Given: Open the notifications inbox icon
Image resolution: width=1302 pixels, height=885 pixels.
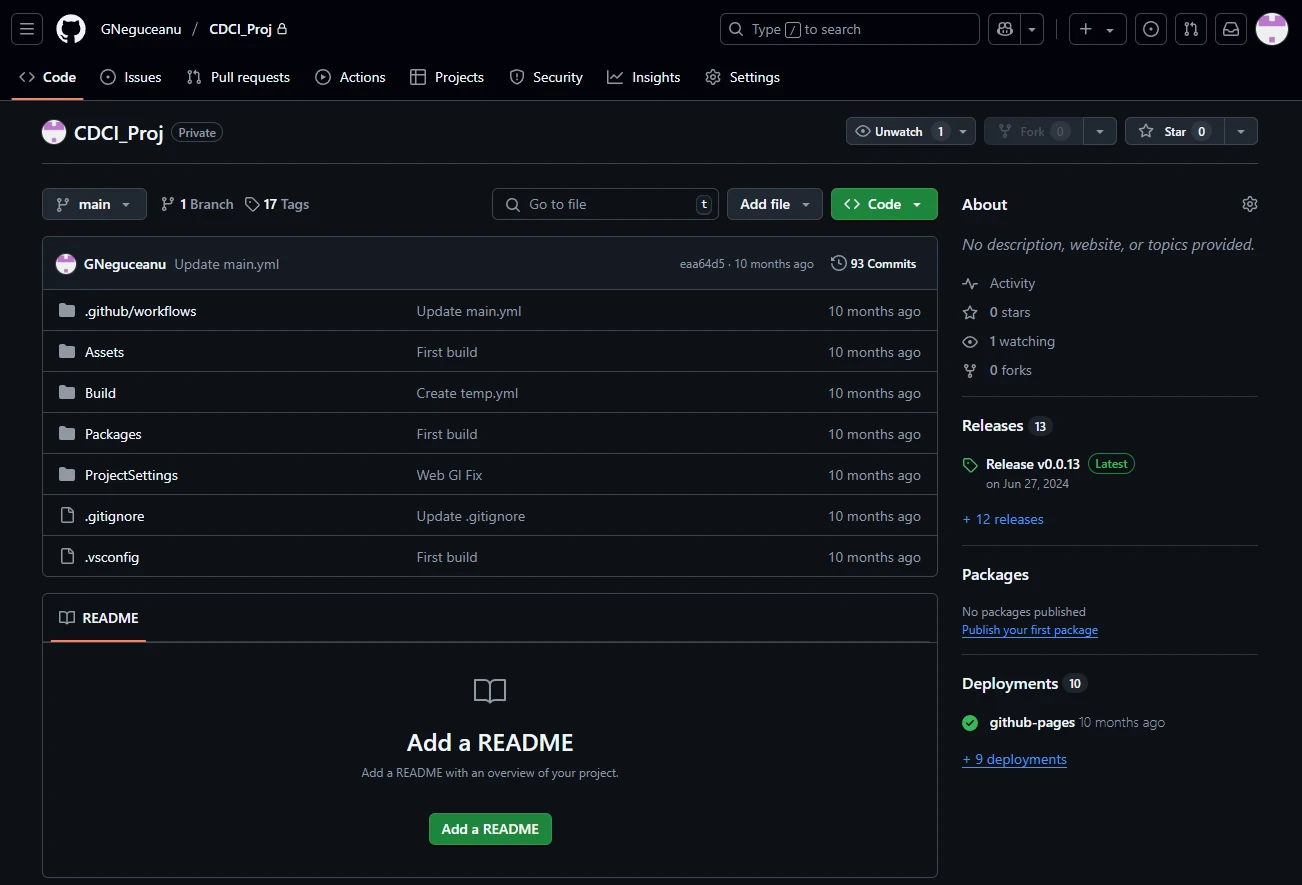Looking at the screenshot, I should click(x=1231, y=28).
